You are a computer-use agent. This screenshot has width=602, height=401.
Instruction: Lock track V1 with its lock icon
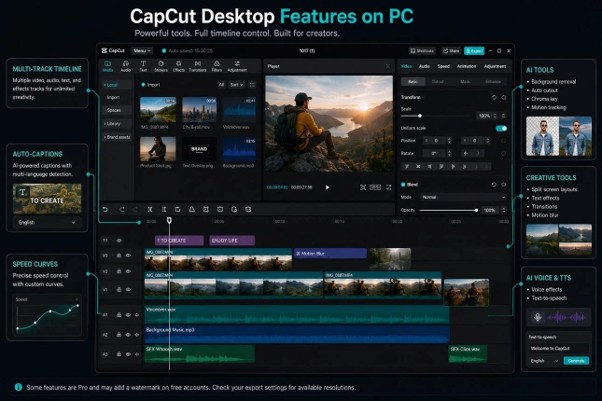[119, 290]
